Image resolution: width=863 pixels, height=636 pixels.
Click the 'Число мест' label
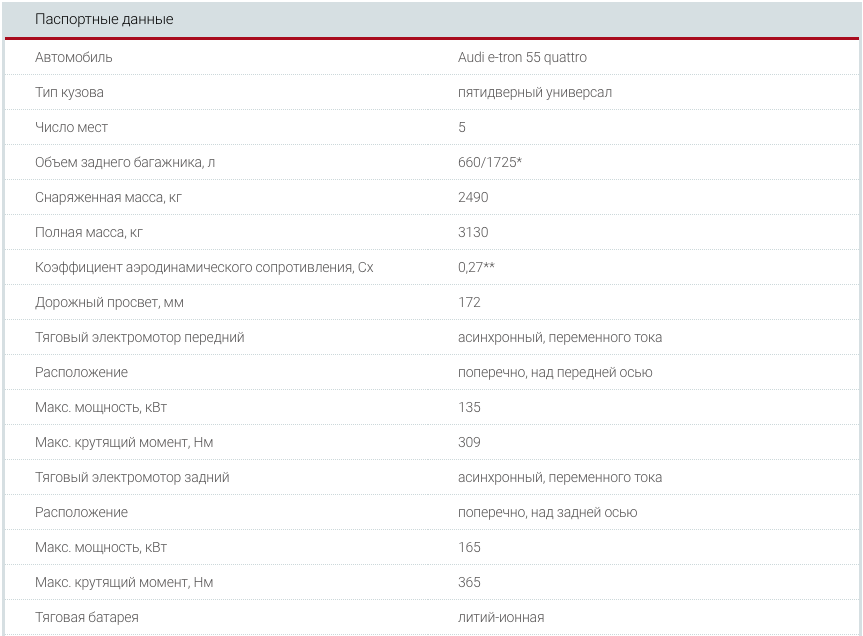(x=72, y=127)
